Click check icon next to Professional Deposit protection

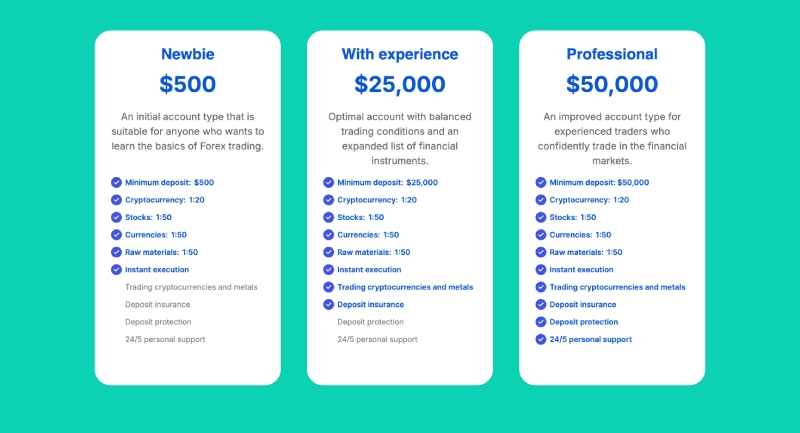540,322
